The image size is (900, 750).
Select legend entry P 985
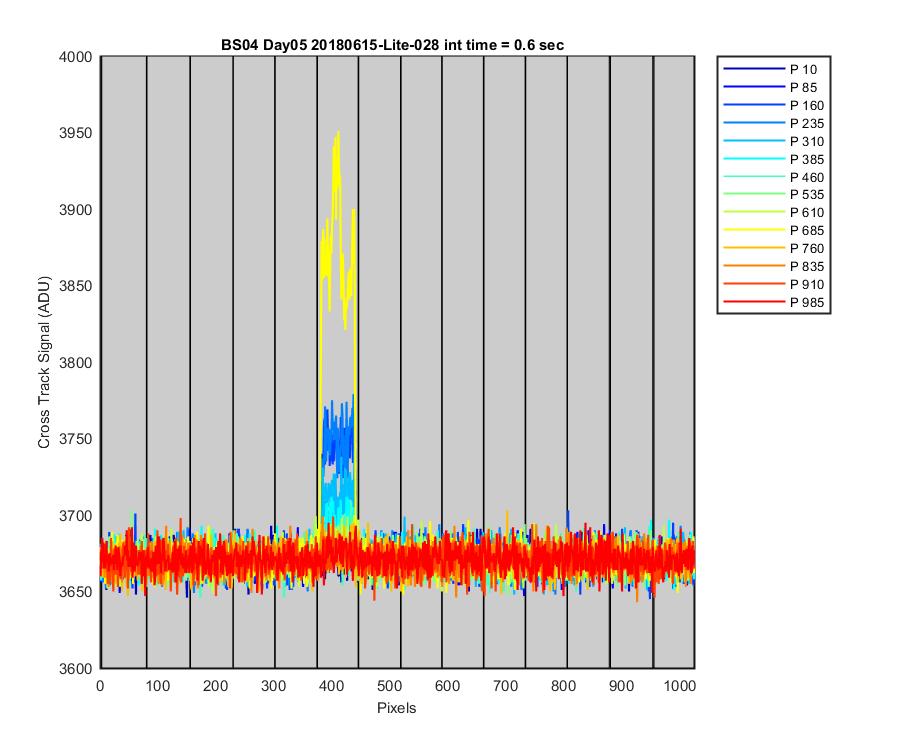[x=773, y=302]
